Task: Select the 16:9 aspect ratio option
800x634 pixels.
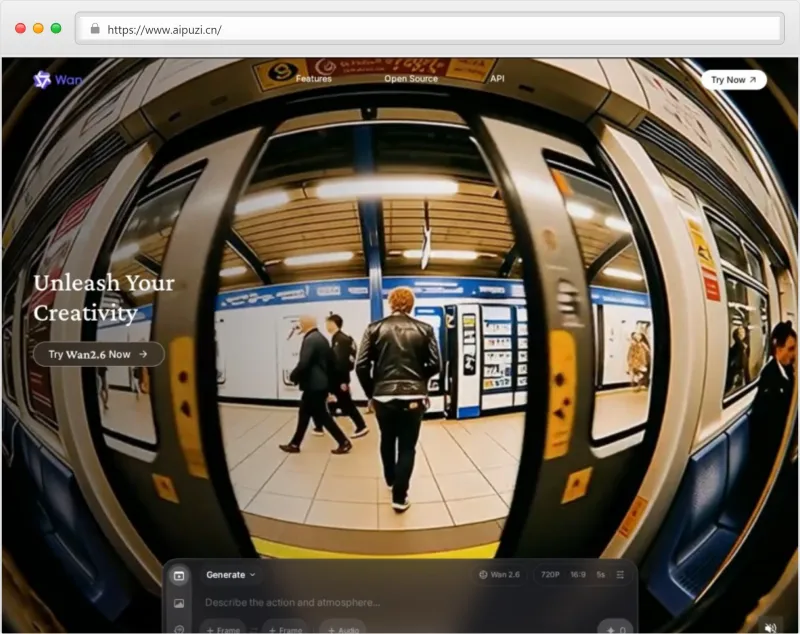Action: pos(578,575)
